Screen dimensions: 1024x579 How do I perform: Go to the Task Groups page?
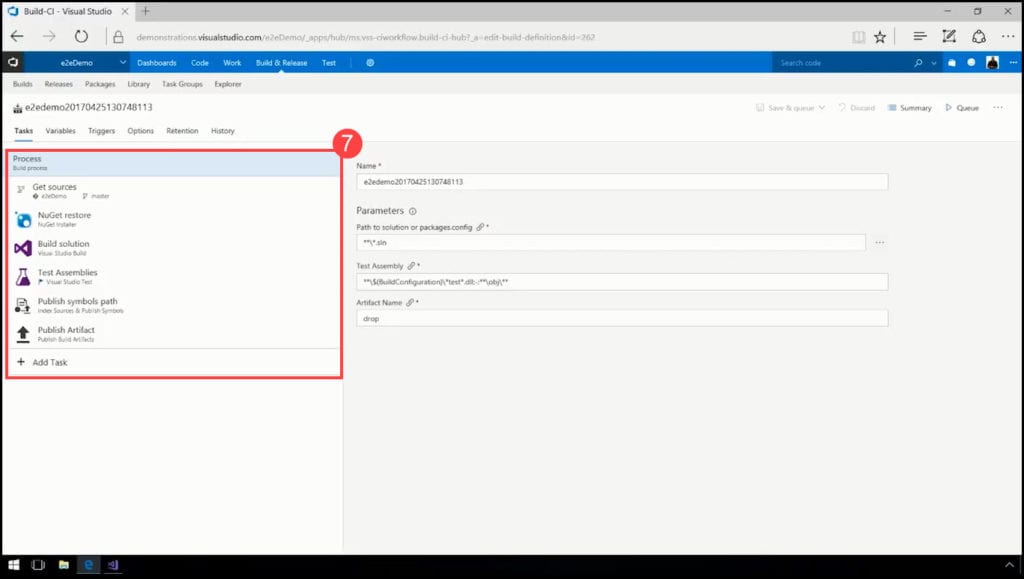pyautogui.click(x=182, y=84)
